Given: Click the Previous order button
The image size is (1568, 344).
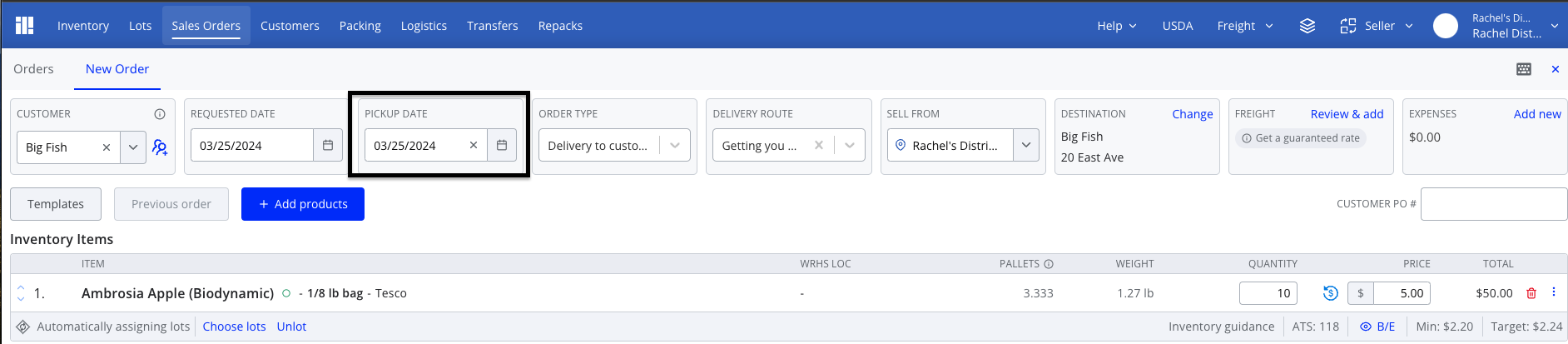Looking at the screenshot, I should 171,204.
